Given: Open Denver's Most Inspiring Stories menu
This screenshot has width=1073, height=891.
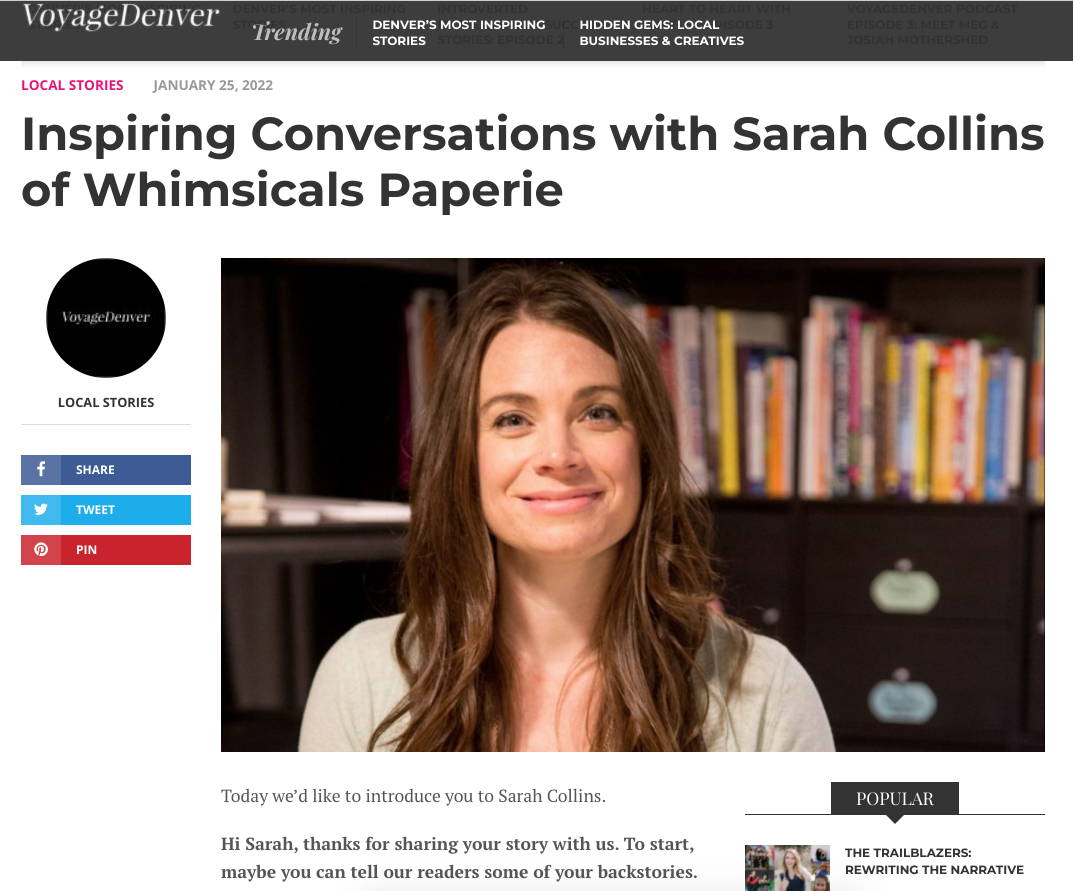Looking at the screenshot, I should [x=458, y=33].
